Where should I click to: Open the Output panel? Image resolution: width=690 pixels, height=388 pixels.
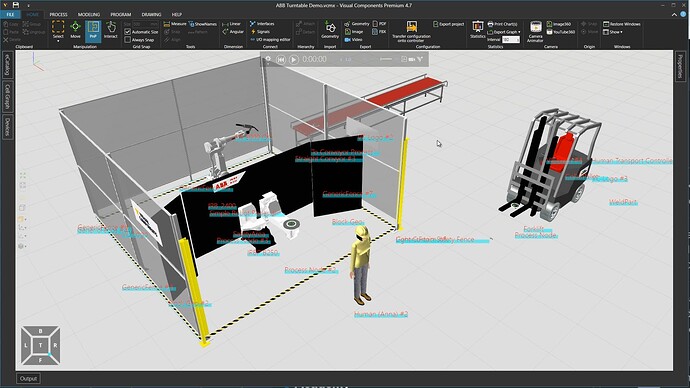(x=28, y=378)
